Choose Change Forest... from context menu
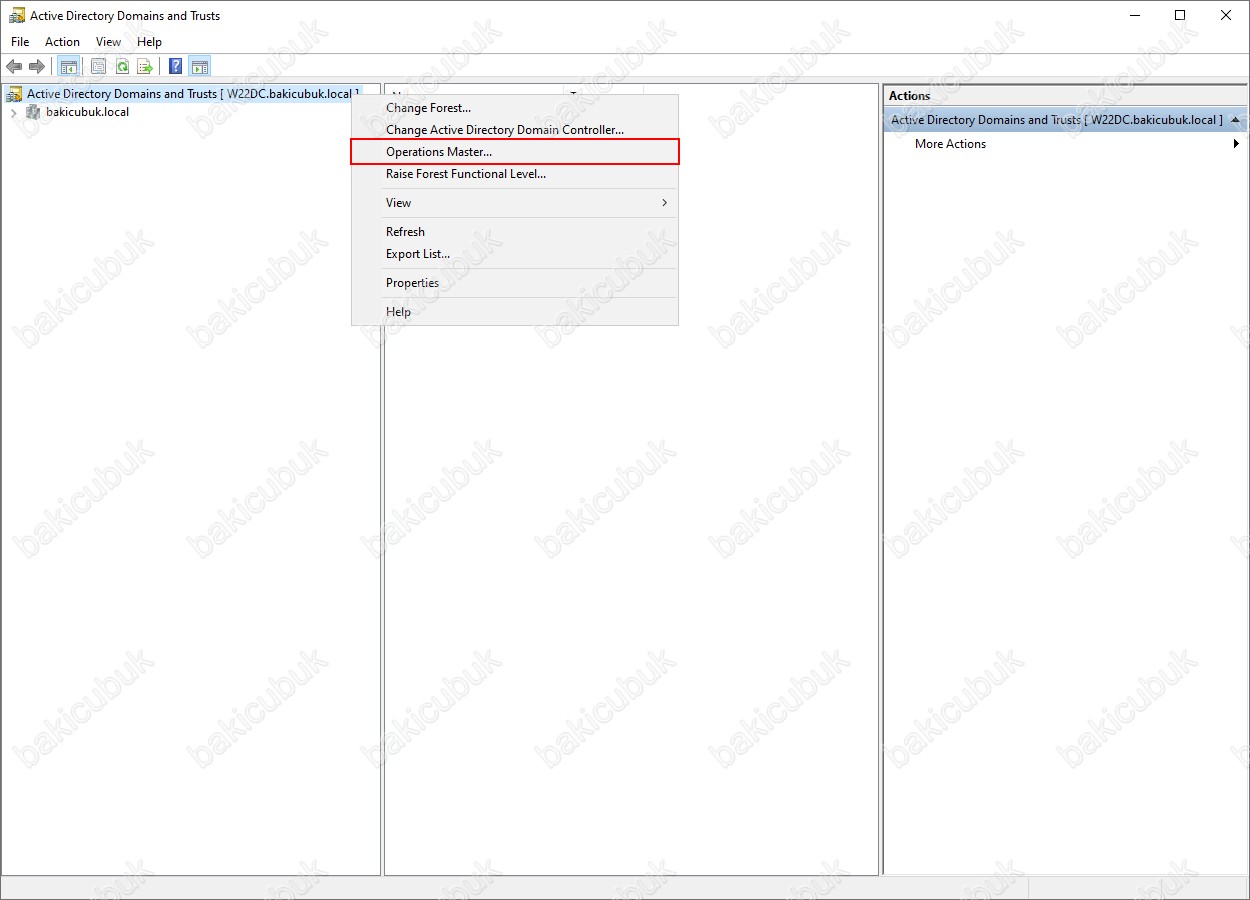The width and height of the screenshot is (1250, 900). click(515, 108)
